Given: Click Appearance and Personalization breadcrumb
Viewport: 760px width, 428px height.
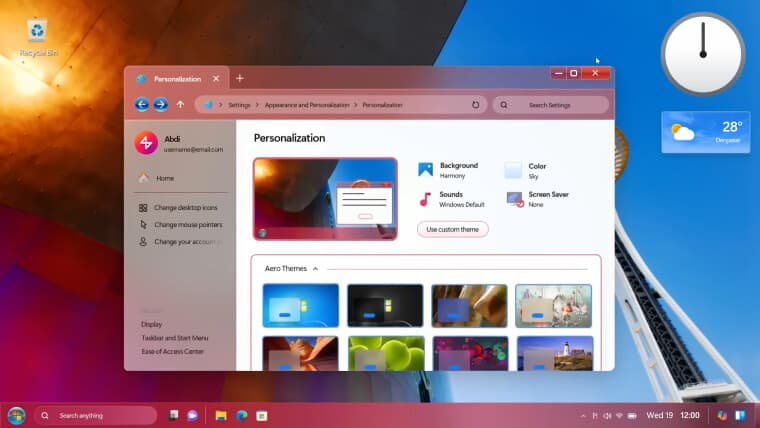Looking at the screenshot, I should (x=307, y=105).
